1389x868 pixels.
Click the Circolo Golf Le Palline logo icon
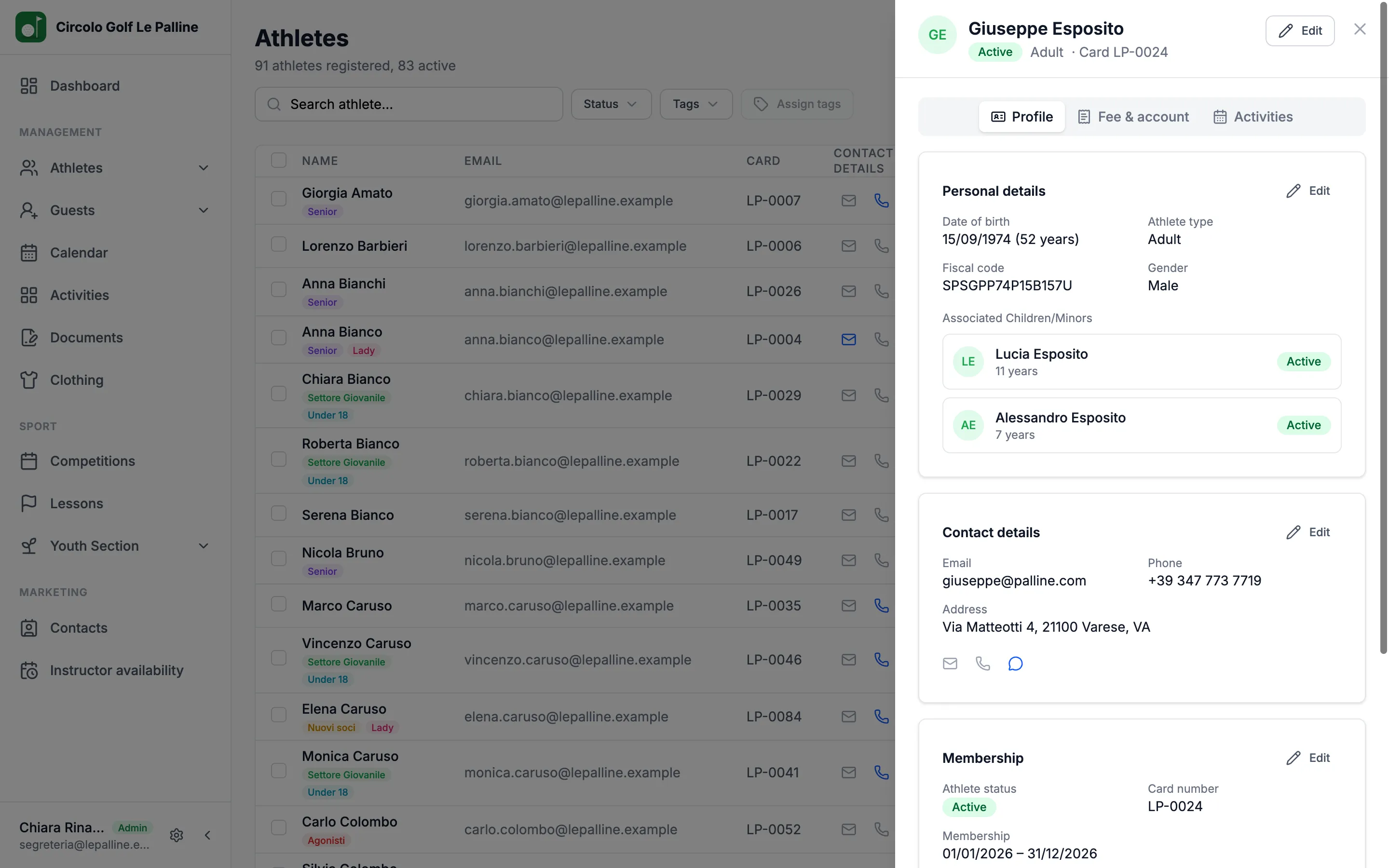31,27
